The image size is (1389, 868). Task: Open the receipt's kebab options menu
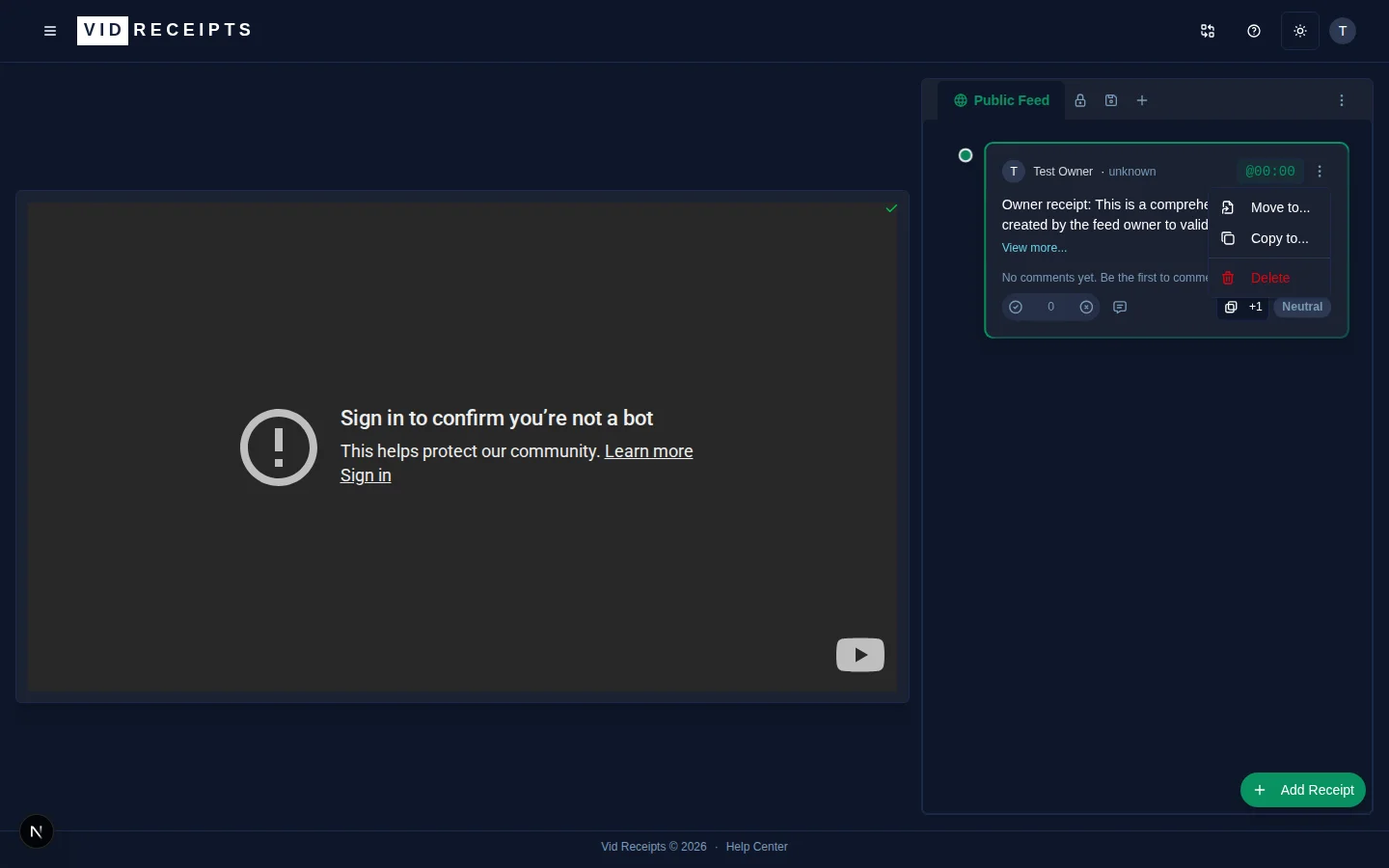pyautogui.click(x=1320, y=172)
